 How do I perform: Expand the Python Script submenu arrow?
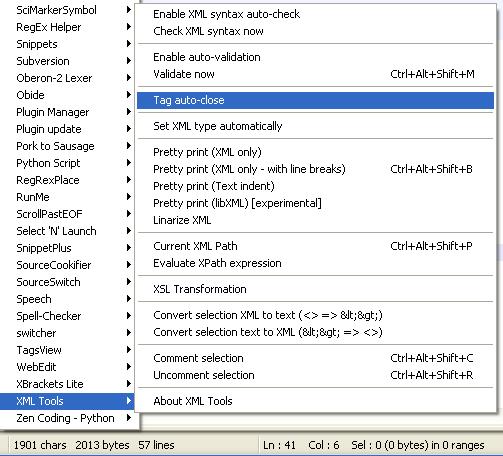(129, 163)
